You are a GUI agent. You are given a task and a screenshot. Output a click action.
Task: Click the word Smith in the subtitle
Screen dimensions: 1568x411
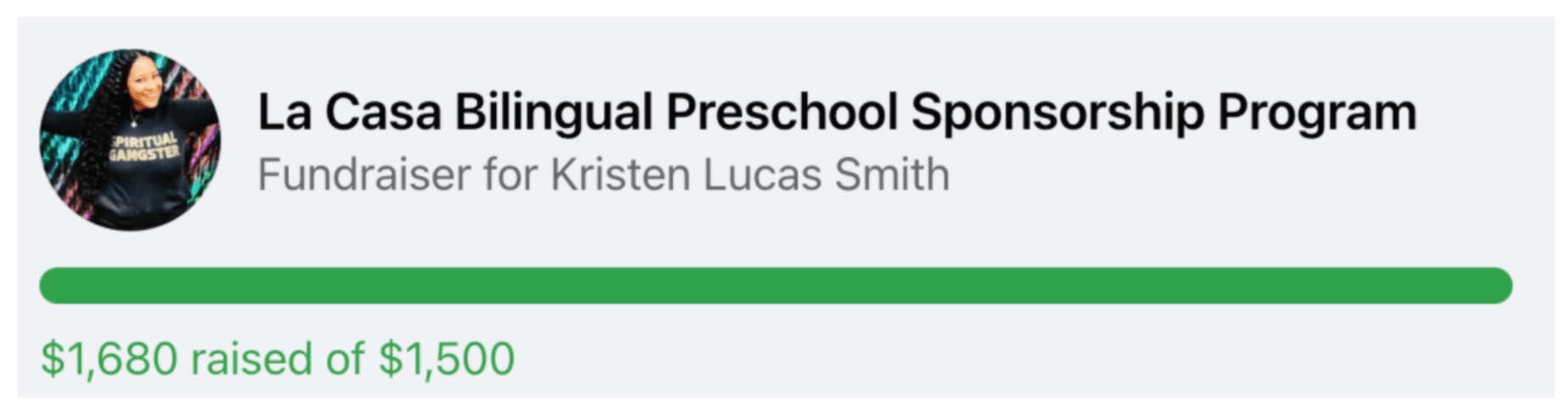pos(892,175)
